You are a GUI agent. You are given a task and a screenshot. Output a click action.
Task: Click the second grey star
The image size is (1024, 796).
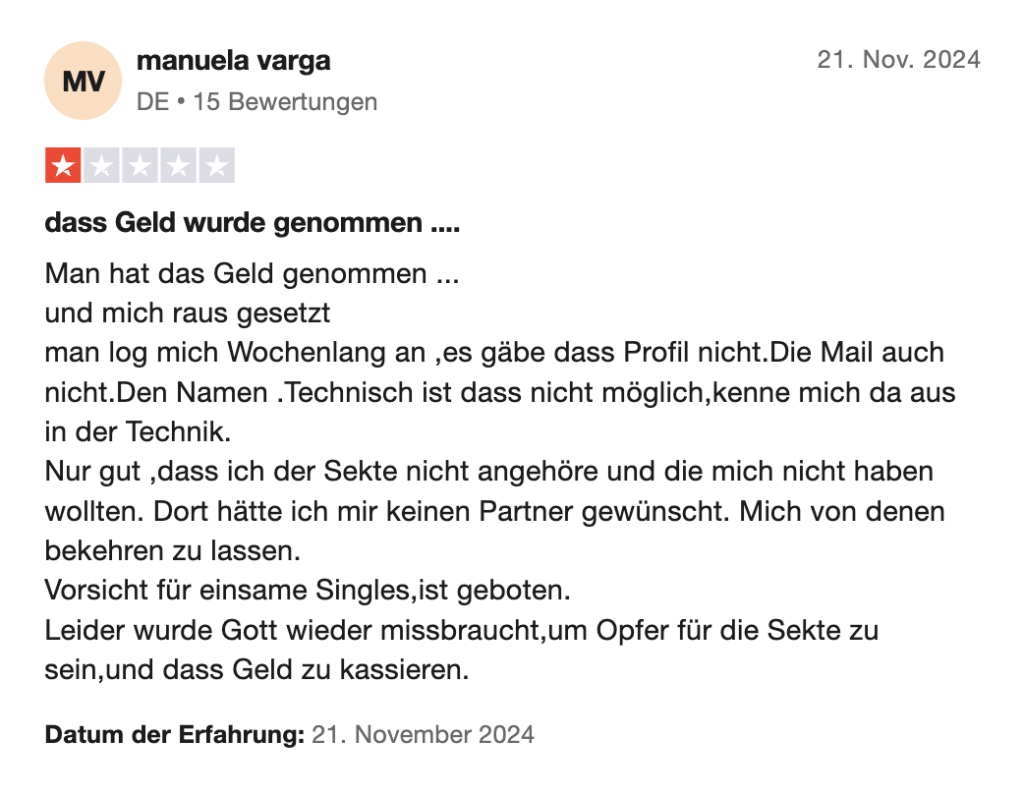click(x=101, y=165)
